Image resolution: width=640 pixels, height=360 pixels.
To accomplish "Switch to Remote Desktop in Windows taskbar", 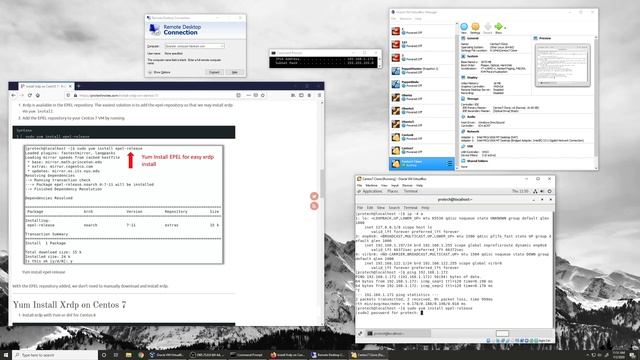I will 328,355.
